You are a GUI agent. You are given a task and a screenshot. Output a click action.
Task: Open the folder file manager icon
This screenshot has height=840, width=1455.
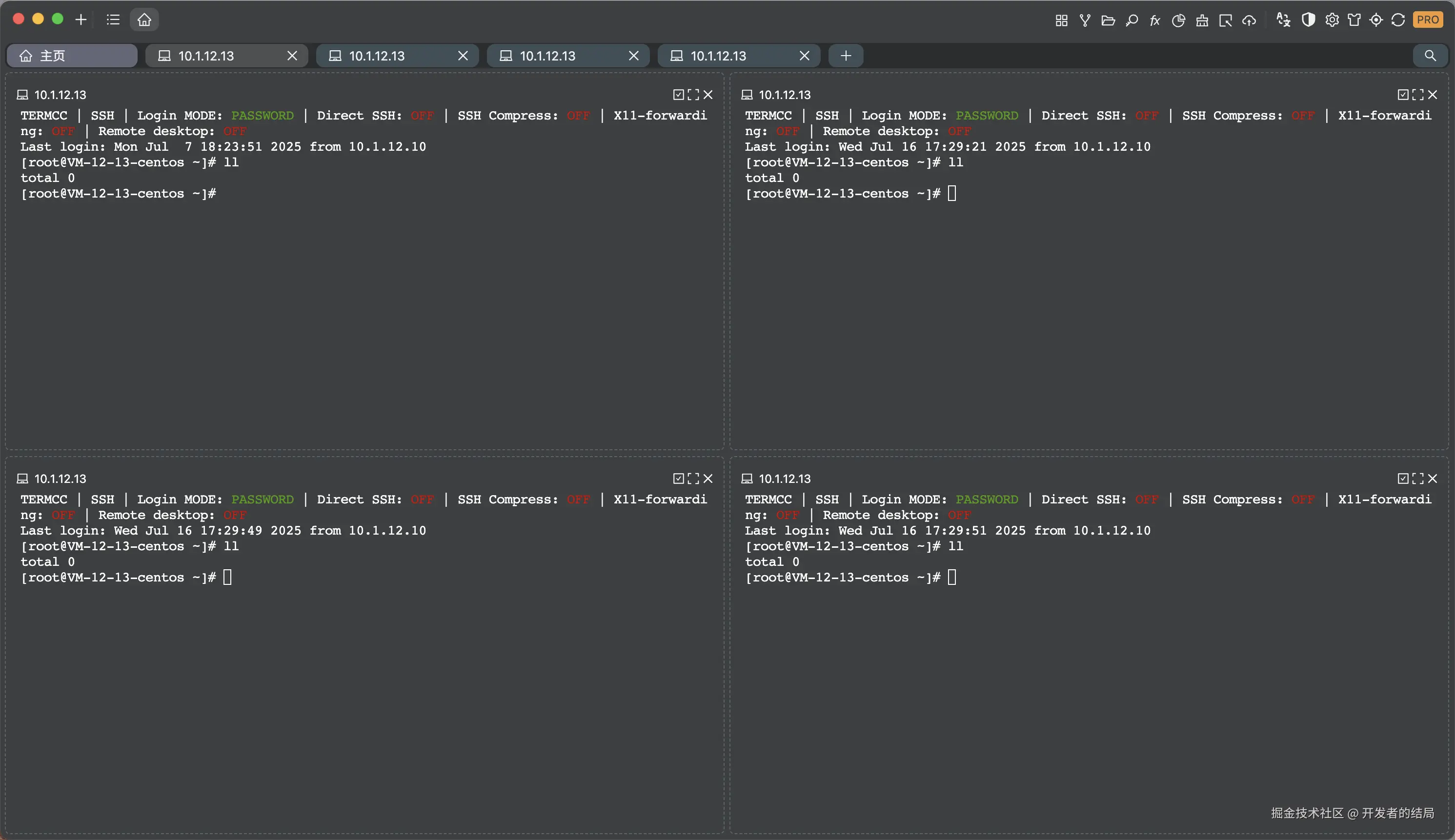point(1108,20)
